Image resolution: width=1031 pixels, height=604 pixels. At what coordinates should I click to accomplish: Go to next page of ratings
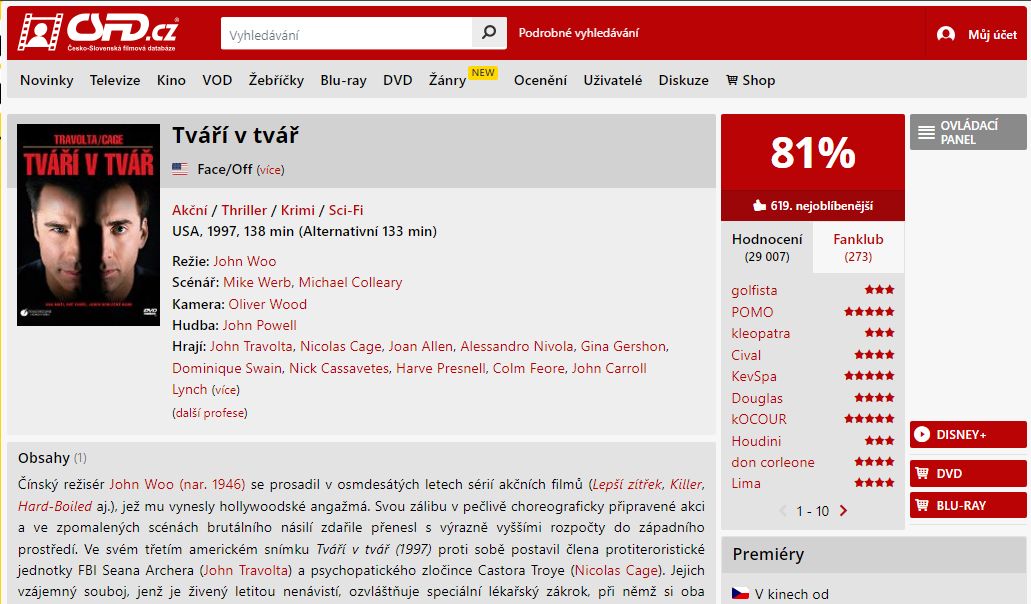tap(844, 511)
